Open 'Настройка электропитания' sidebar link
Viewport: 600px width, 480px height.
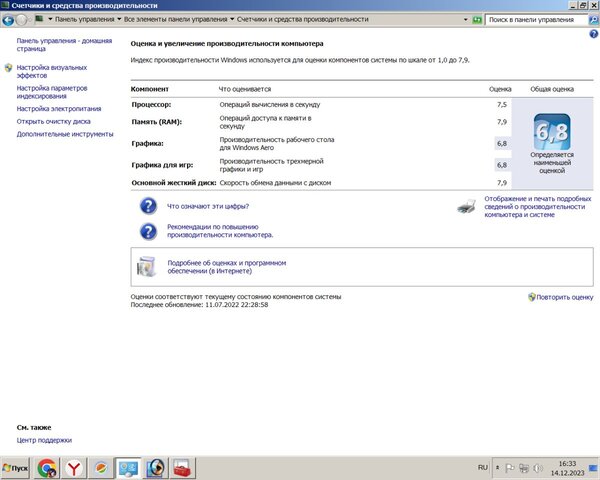tap(59, 108)
